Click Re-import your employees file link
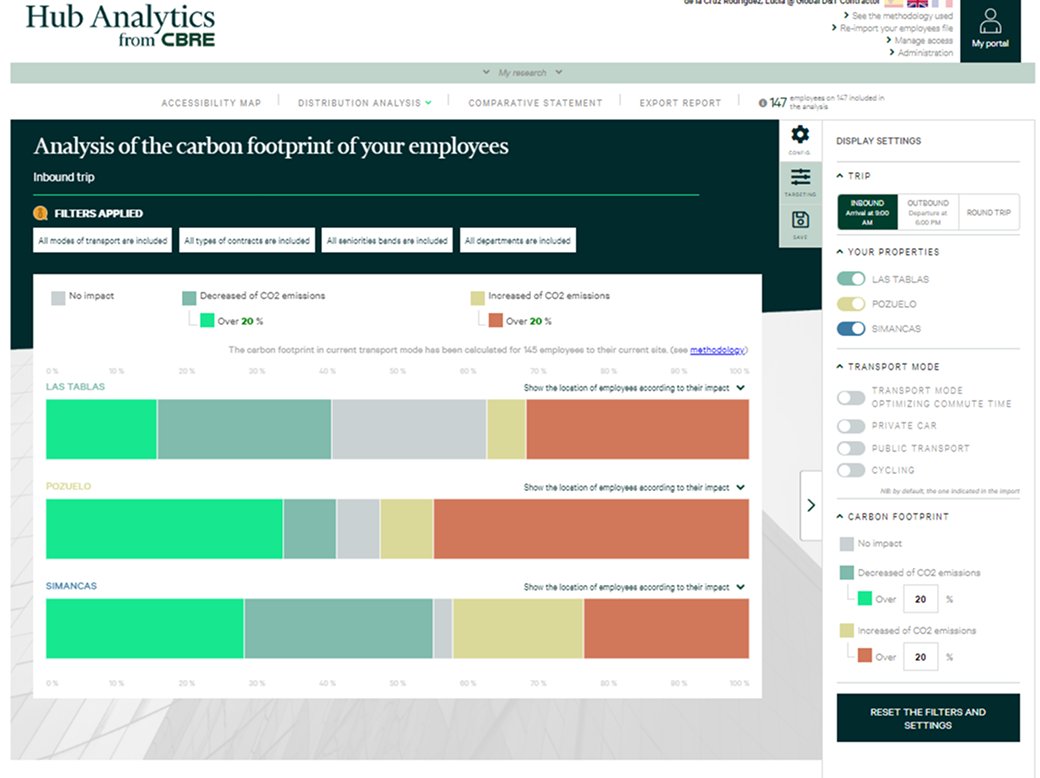The image size is (1040, 778). coord(895,28)
